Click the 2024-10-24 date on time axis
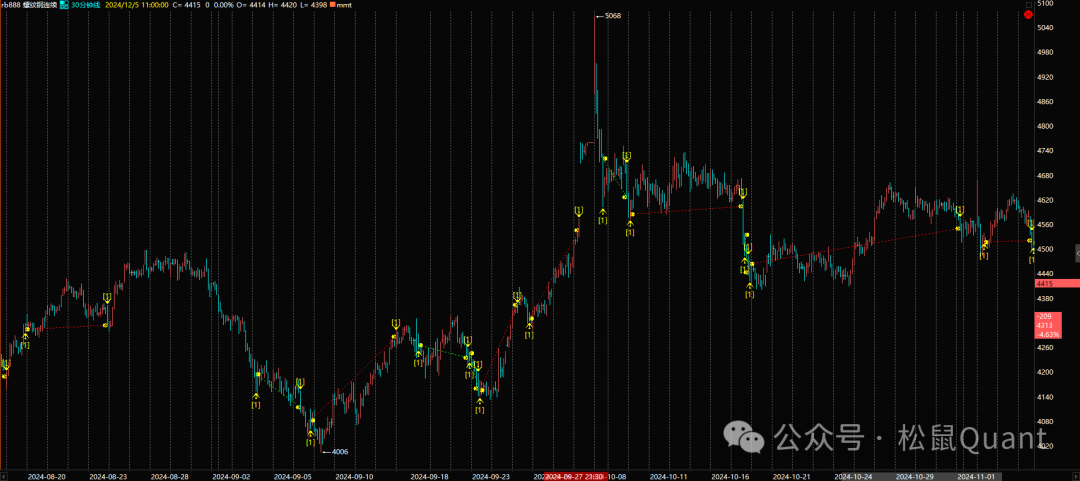This screenshot has height=481, width=1080. point(855,476)
